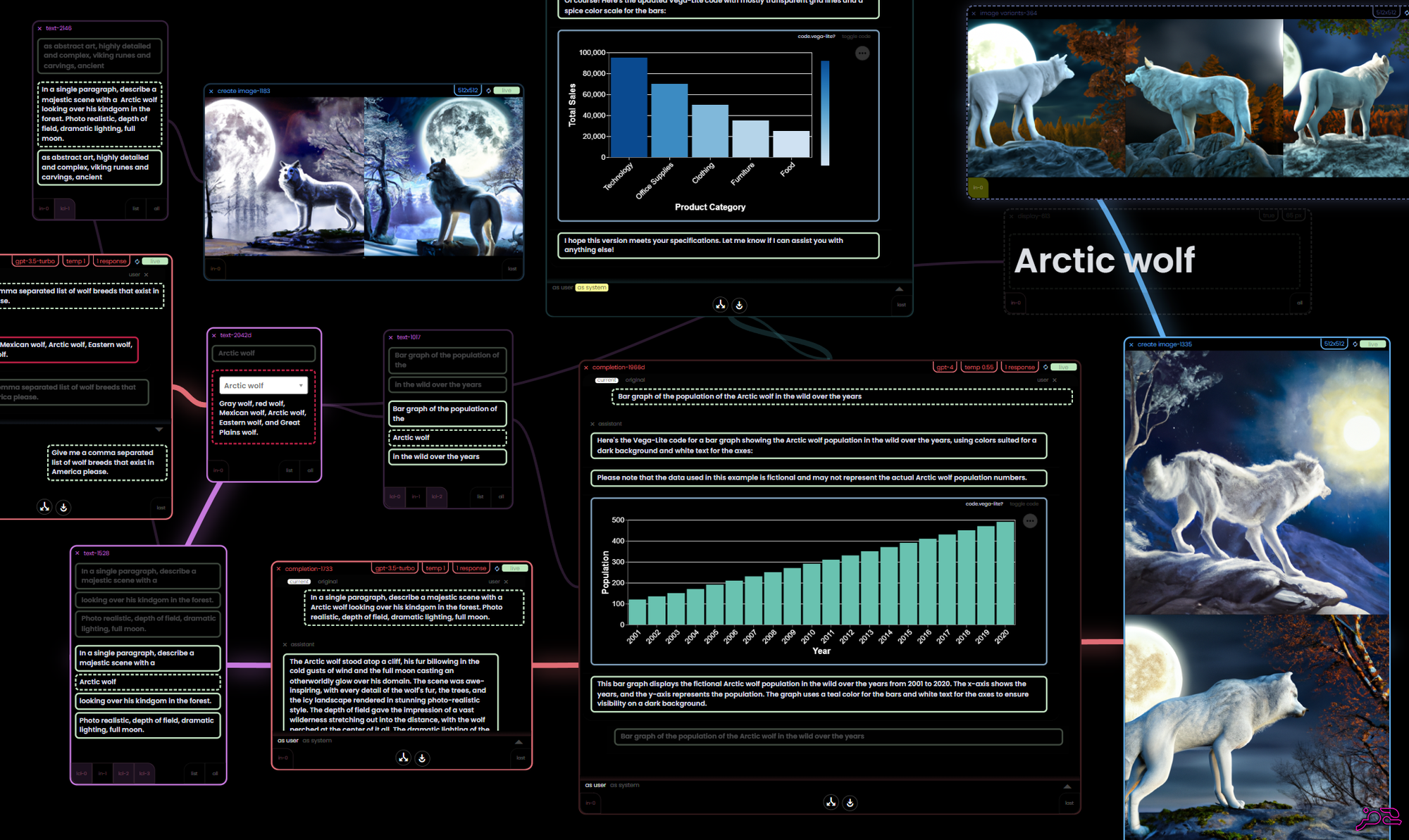Image resolution: width=1409 pixels, height=840 pixels.
Task: Close the text-2042d node
Action: 213,335
